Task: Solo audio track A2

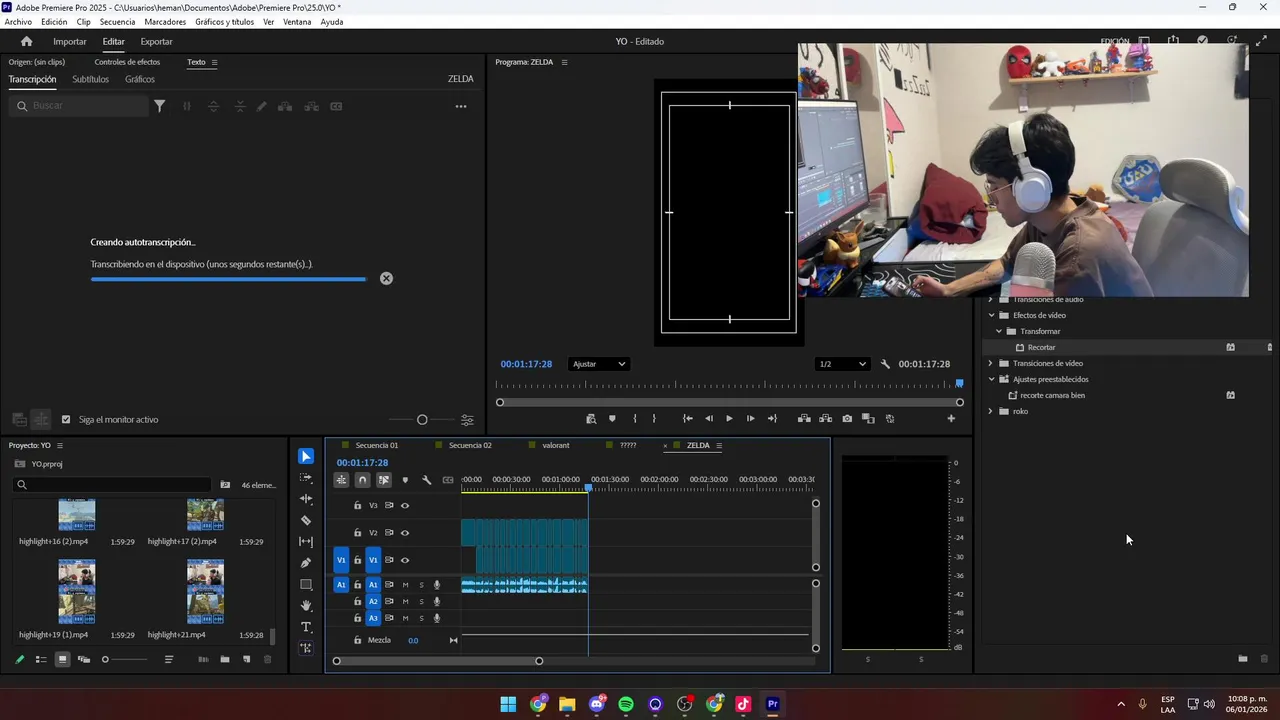Action: [x=421, y=602]
